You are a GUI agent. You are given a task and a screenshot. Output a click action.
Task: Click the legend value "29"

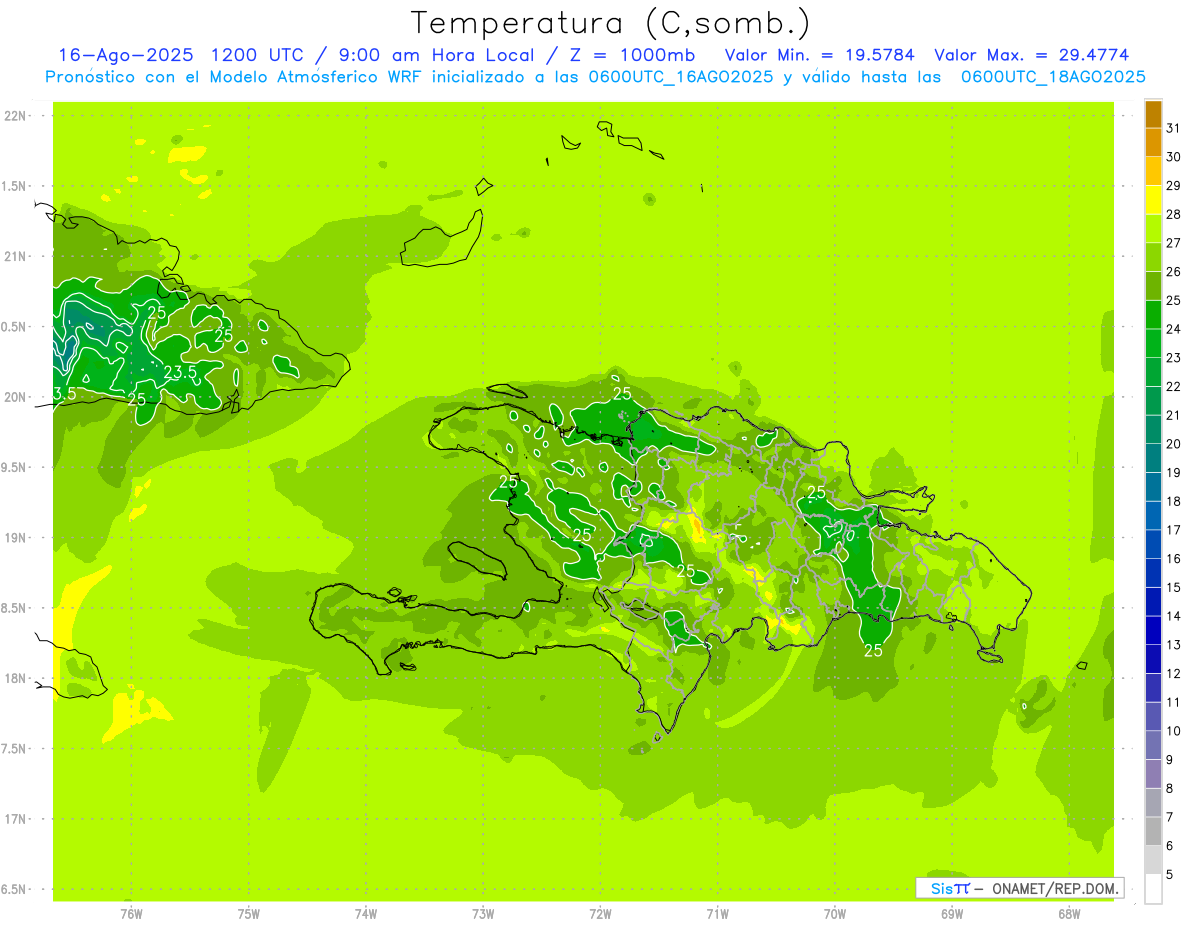[1174, 186]
